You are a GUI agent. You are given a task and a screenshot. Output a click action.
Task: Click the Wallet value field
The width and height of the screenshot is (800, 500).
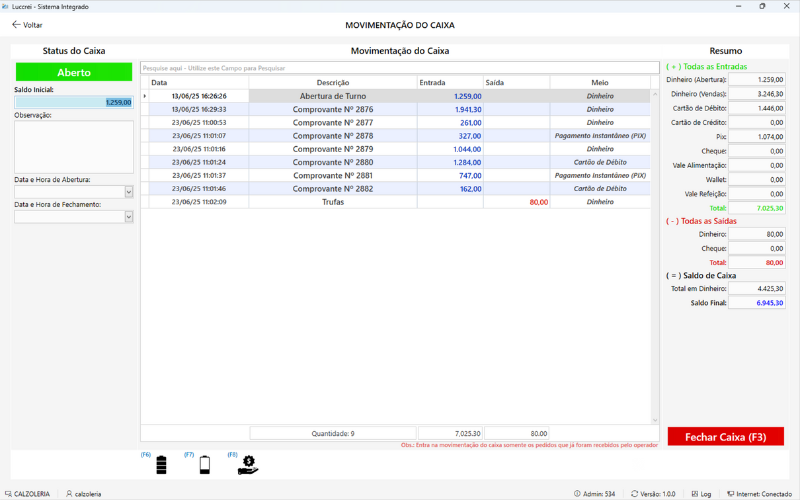[x=757, y=180]
